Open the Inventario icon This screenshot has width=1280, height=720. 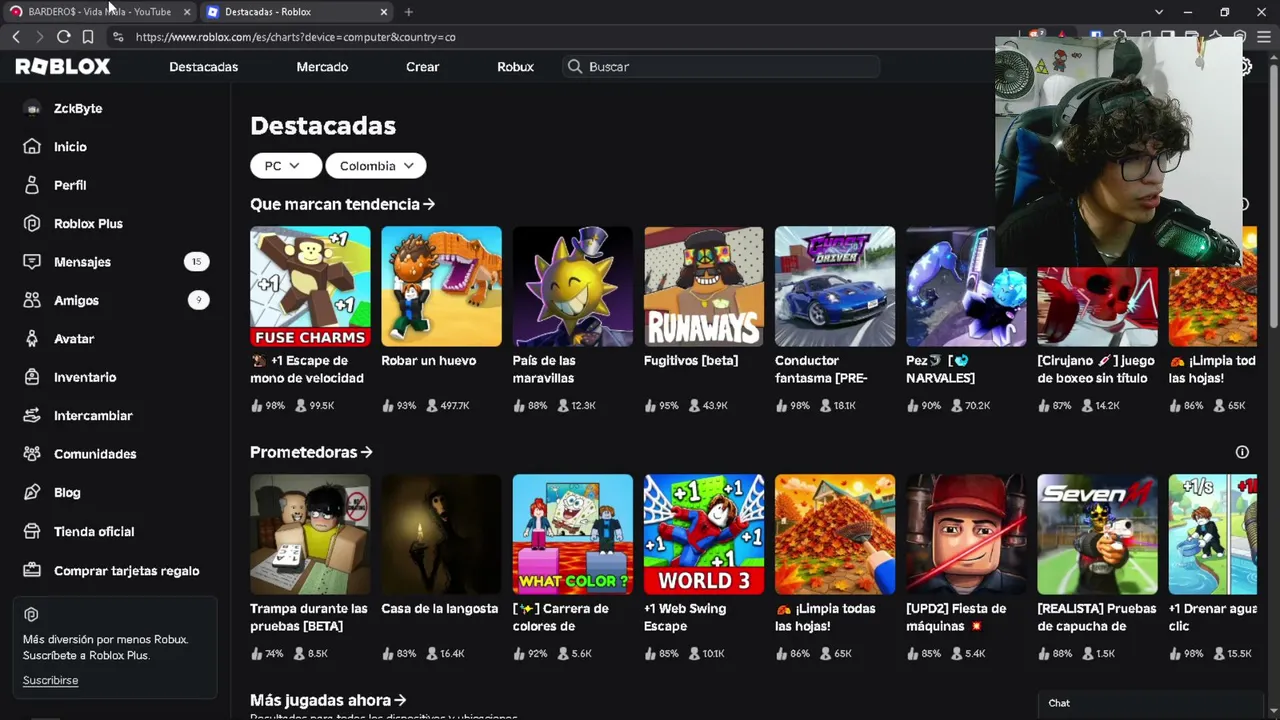32,377
